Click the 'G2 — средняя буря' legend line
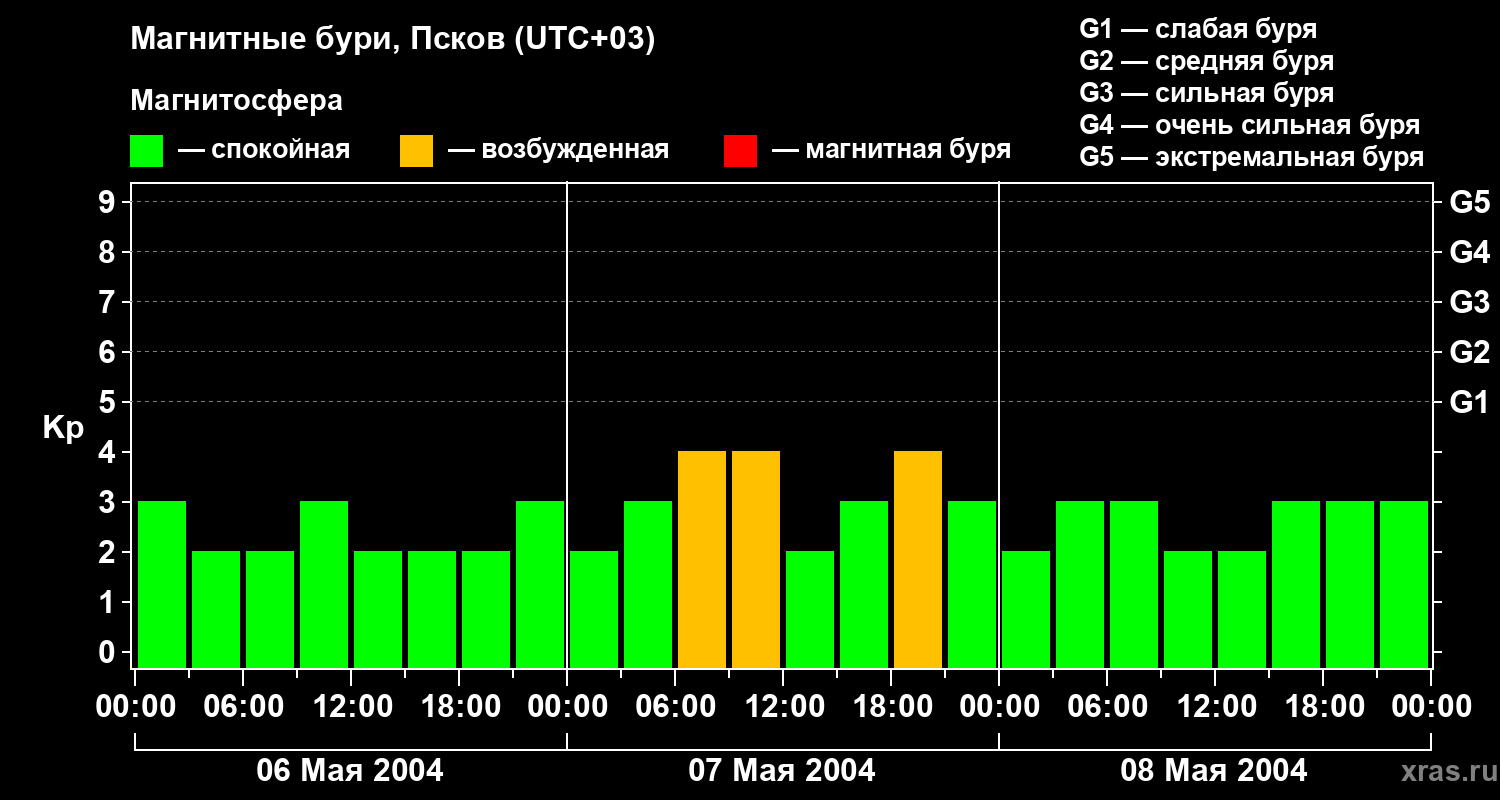This screenshot has width=1500, height=800. coord(1206,61)
